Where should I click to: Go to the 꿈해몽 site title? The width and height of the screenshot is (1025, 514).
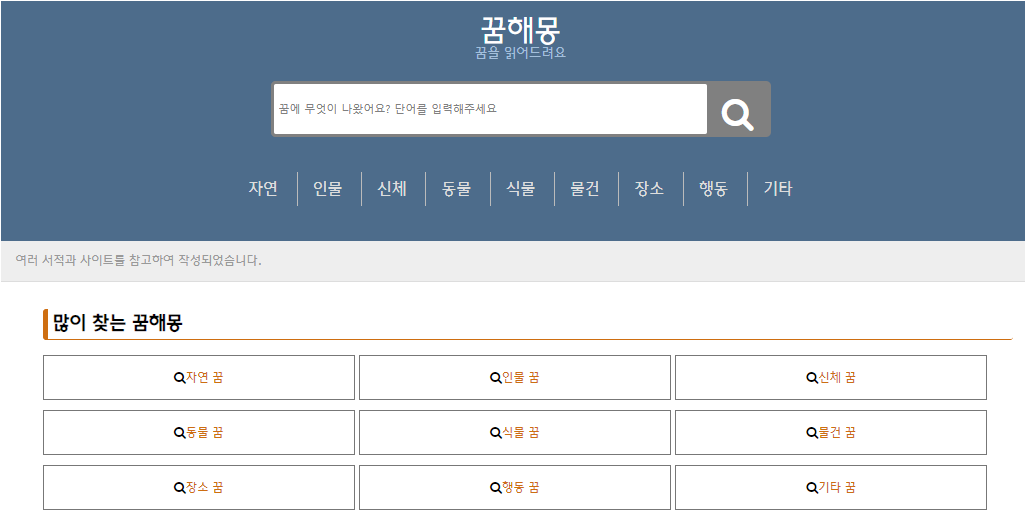click(x=520, y=29)
